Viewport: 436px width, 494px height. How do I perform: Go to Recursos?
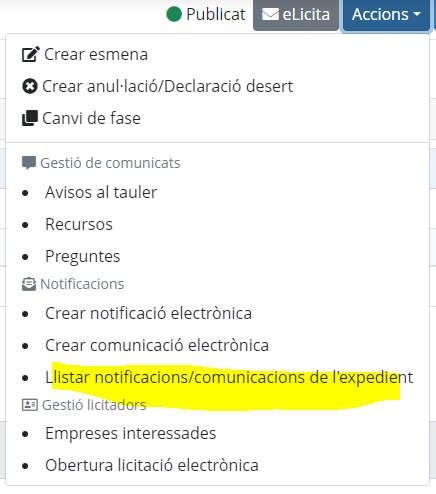(79, 224)
